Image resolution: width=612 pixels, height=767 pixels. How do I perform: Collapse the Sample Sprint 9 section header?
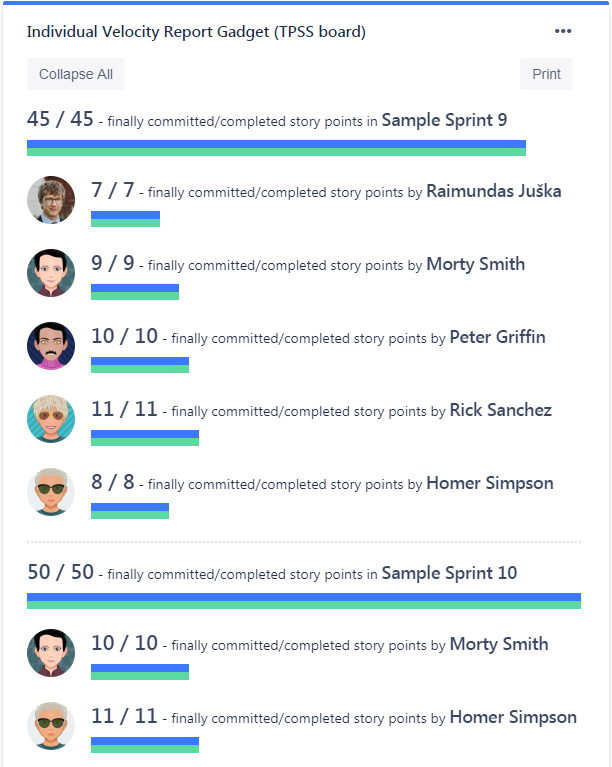click(x=267, y=120)
